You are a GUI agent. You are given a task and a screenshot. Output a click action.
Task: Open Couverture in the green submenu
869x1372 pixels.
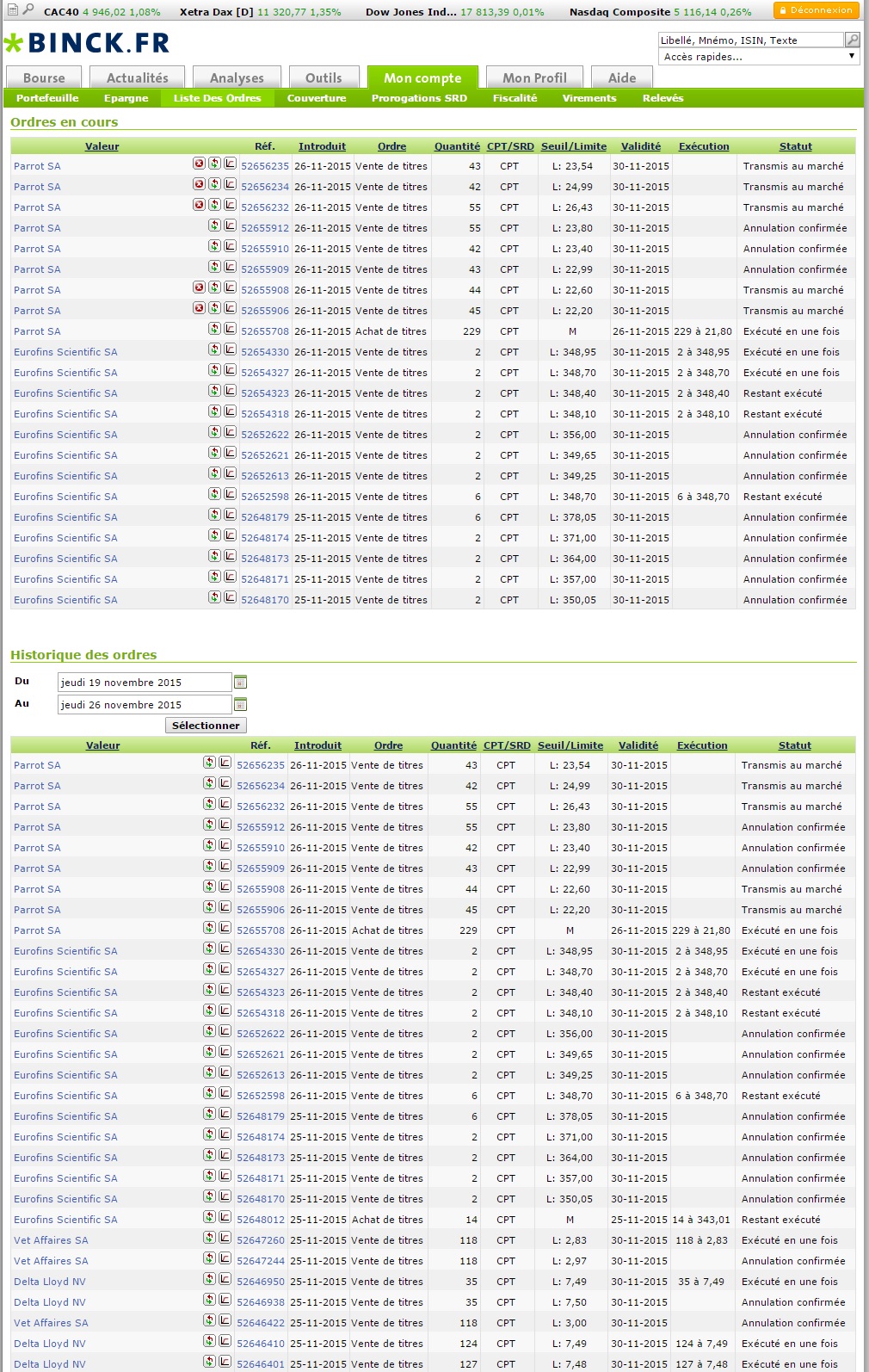click(317, 98)
